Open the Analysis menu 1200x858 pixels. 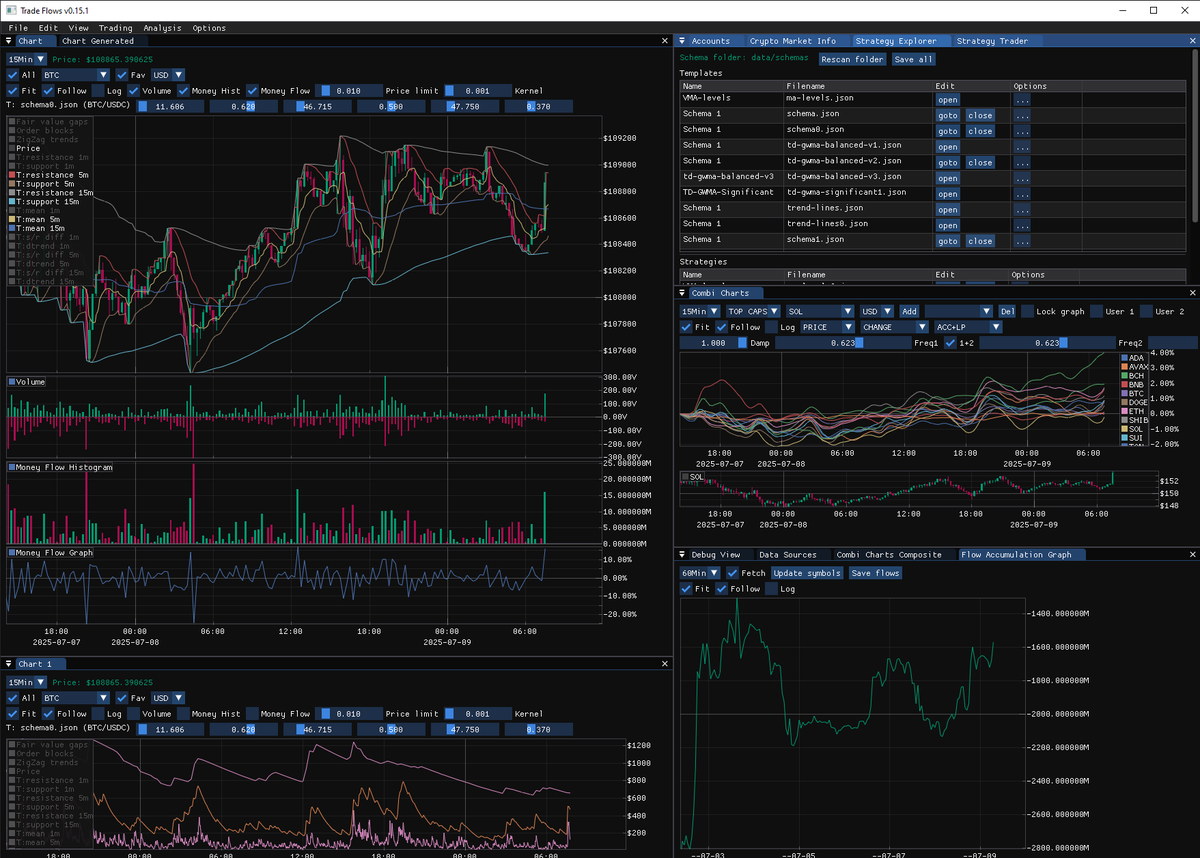[162, 28]
